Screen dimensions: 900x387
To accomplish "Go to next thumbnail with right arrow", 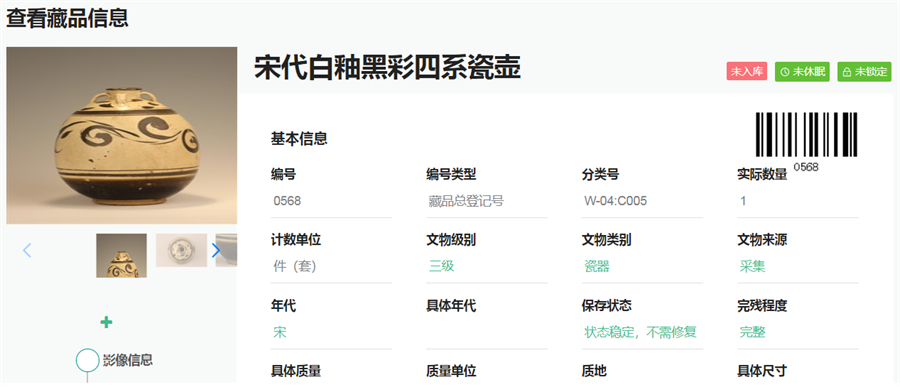I will 216,250.
